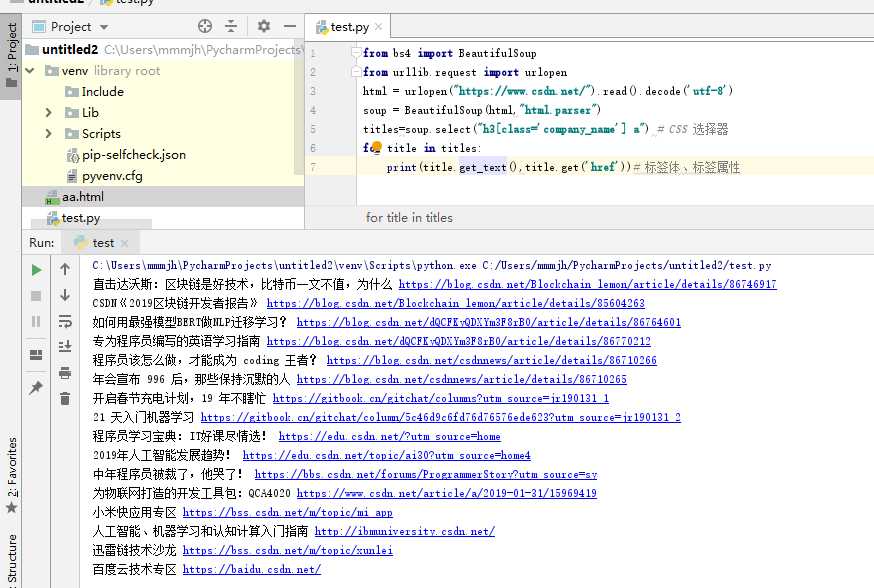Click the Locate/Scroll from Source target icon
This screenshot has width=874, height=588.
(205, 26)
